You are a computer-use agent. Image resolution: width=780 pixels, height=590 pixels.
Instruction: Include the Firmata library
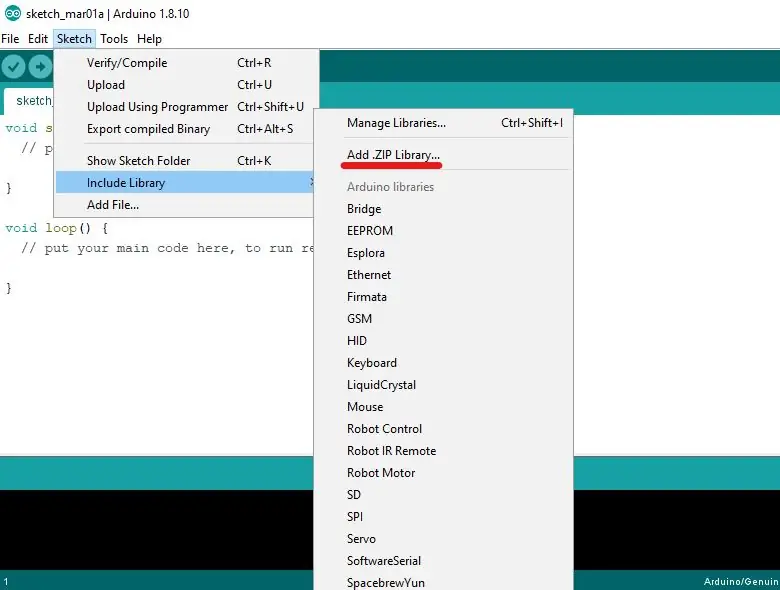(x=444, y=296)
